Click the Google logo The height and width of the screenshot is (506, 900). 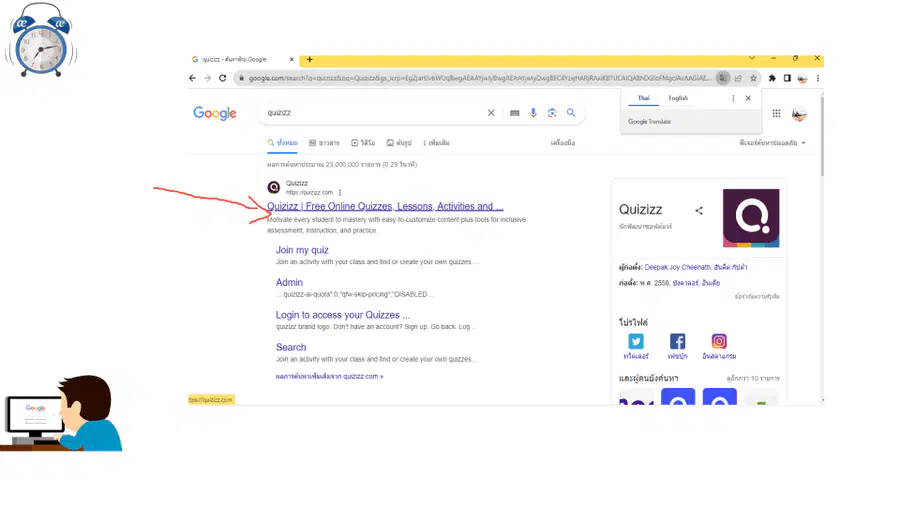[x=215, y=113]
